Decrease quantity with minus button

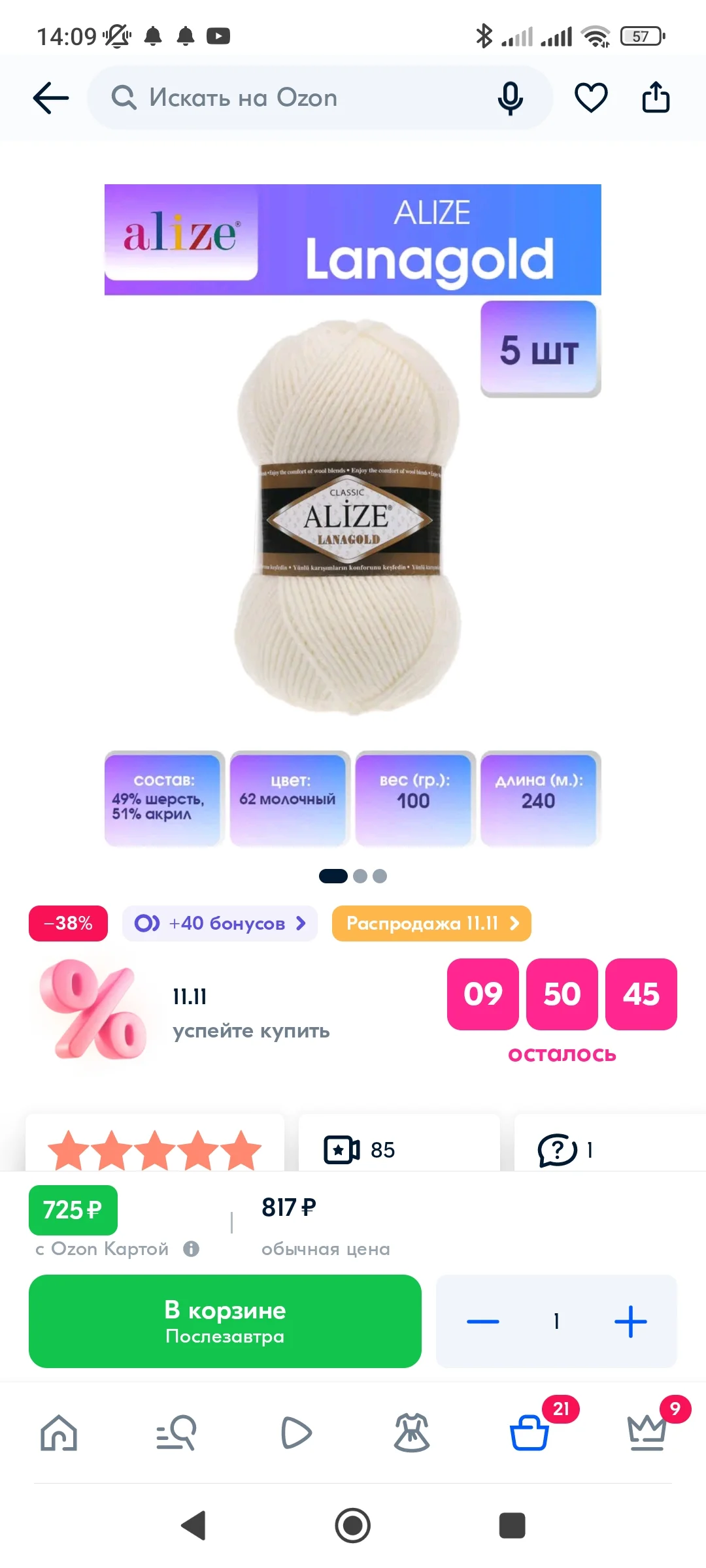pos(483,1321)
